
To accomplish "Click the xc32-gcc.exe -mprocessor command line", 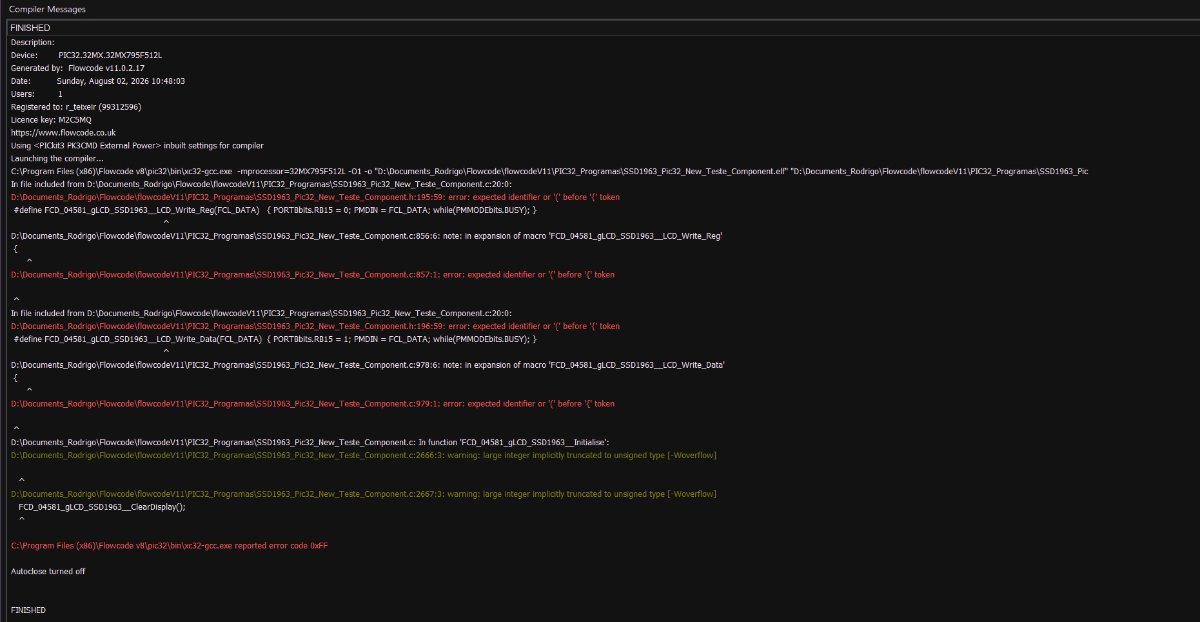I will point(549,171).
